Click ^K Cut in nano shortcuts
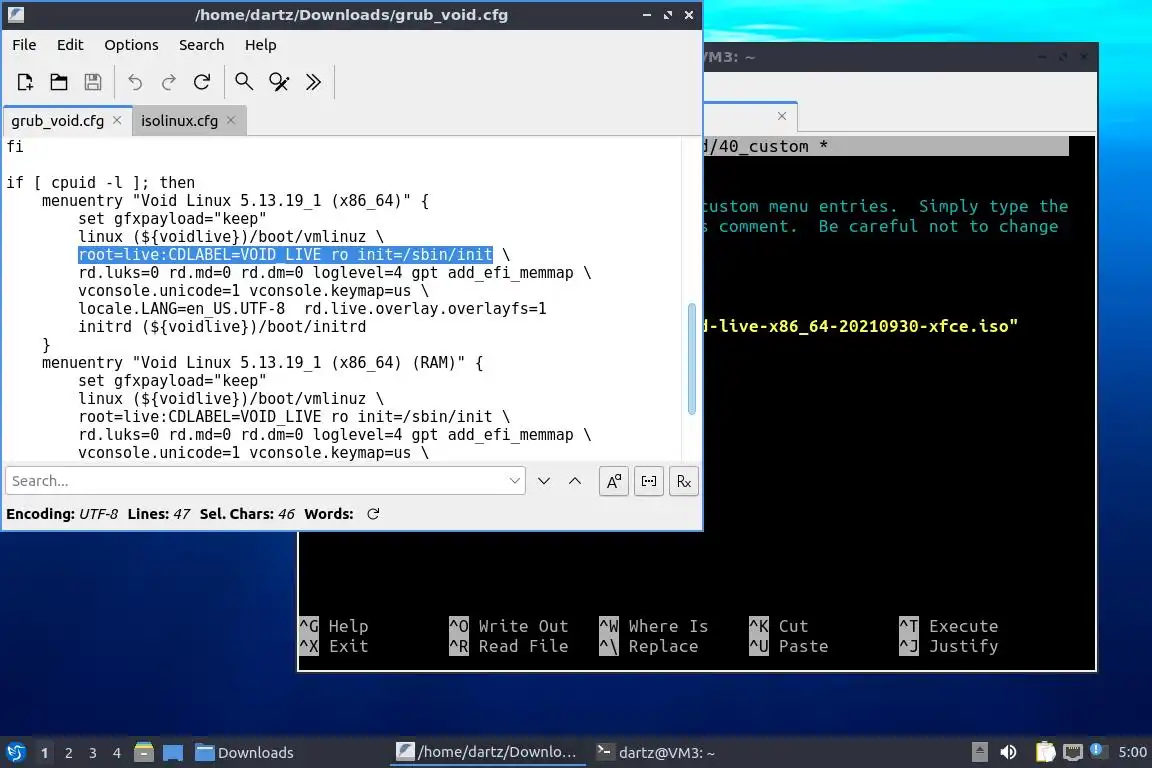The image size is (1152, 768). 779,626
